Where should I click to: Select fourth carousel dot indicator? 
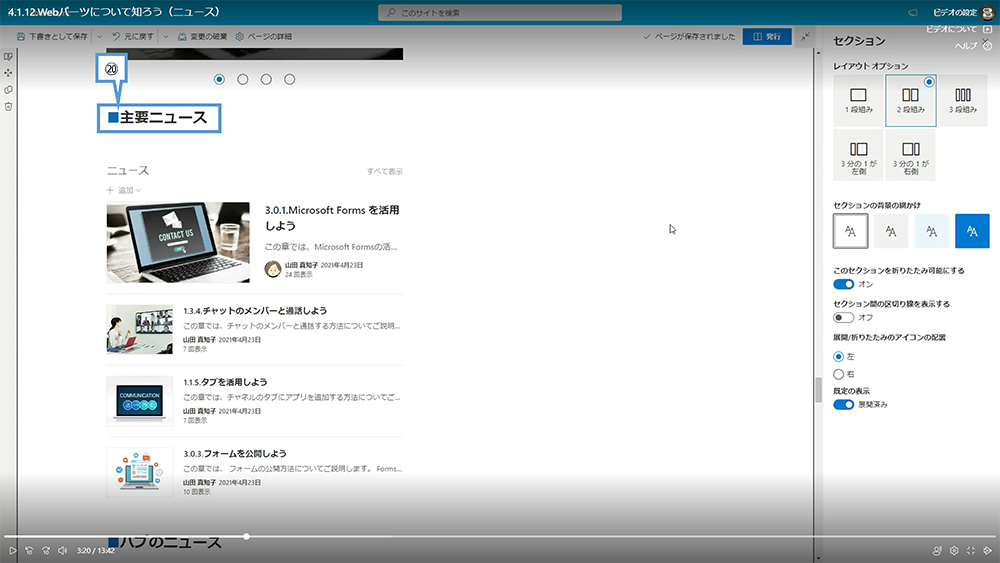[x=290, y=79]
